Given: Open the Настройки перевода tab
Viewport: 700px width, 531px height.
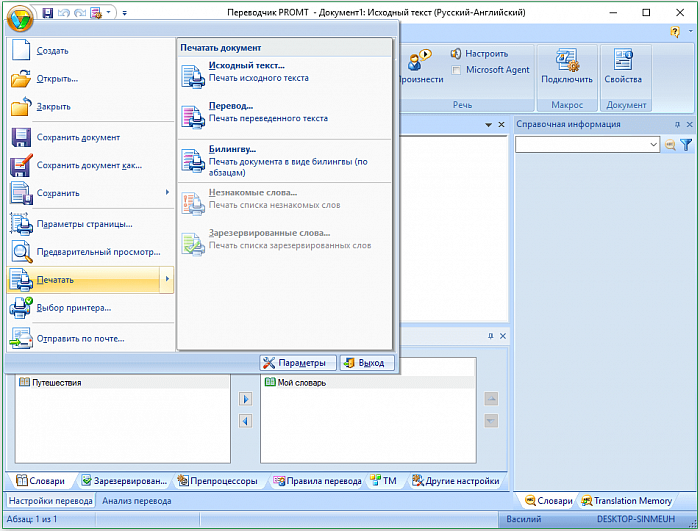Looking at the screenshot, I should [x=50, y=501].
